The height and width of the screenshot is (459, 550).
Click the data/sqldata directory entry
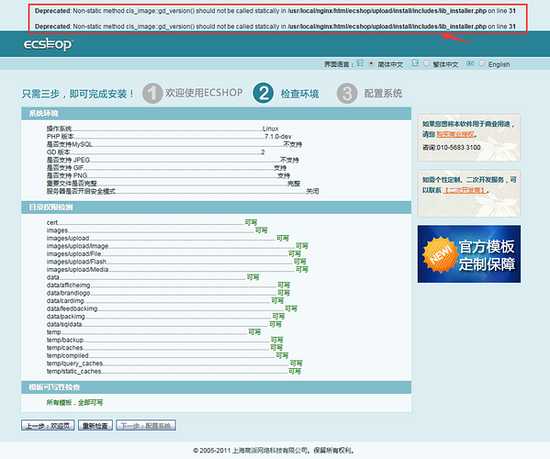coord(64,324)
